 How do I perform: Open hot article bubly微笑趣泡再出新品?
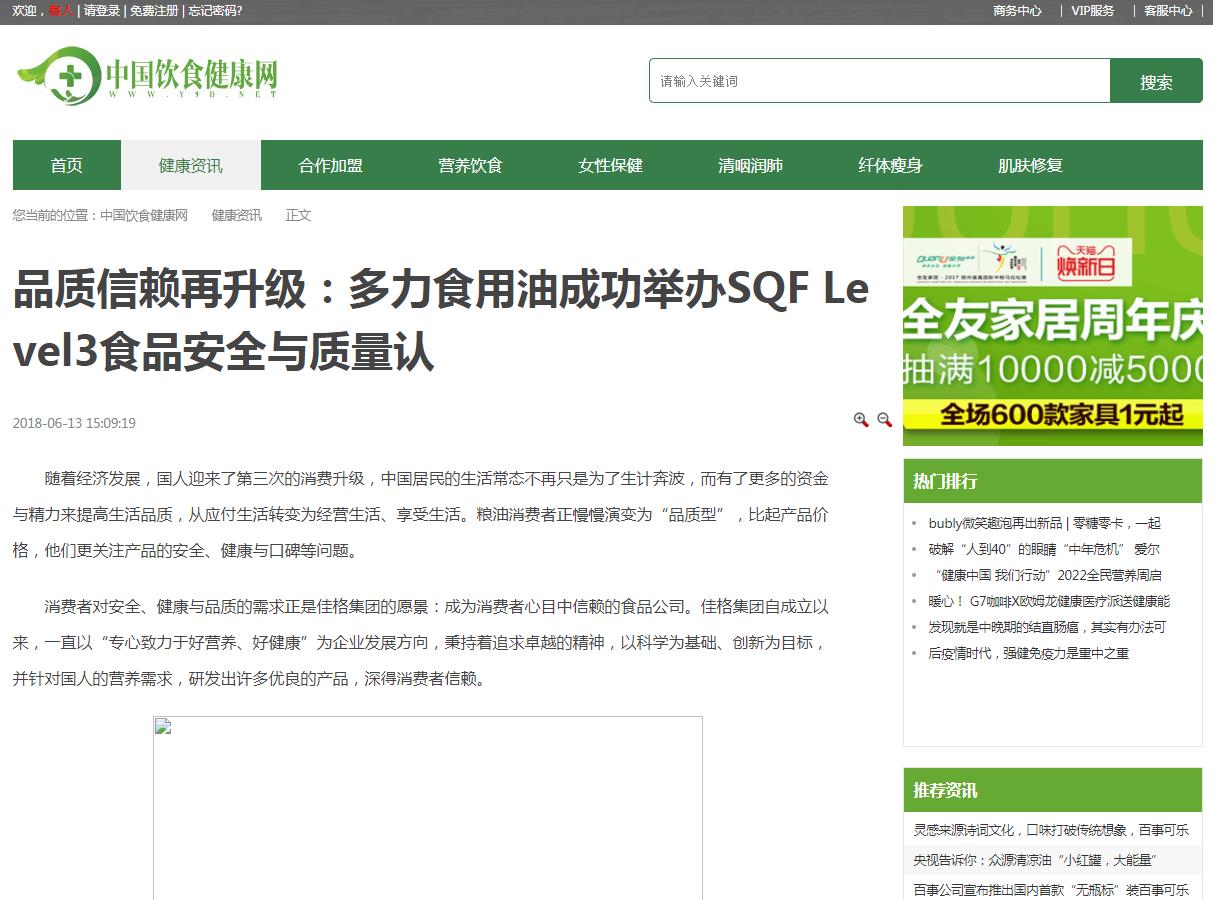pos(1045,523)
